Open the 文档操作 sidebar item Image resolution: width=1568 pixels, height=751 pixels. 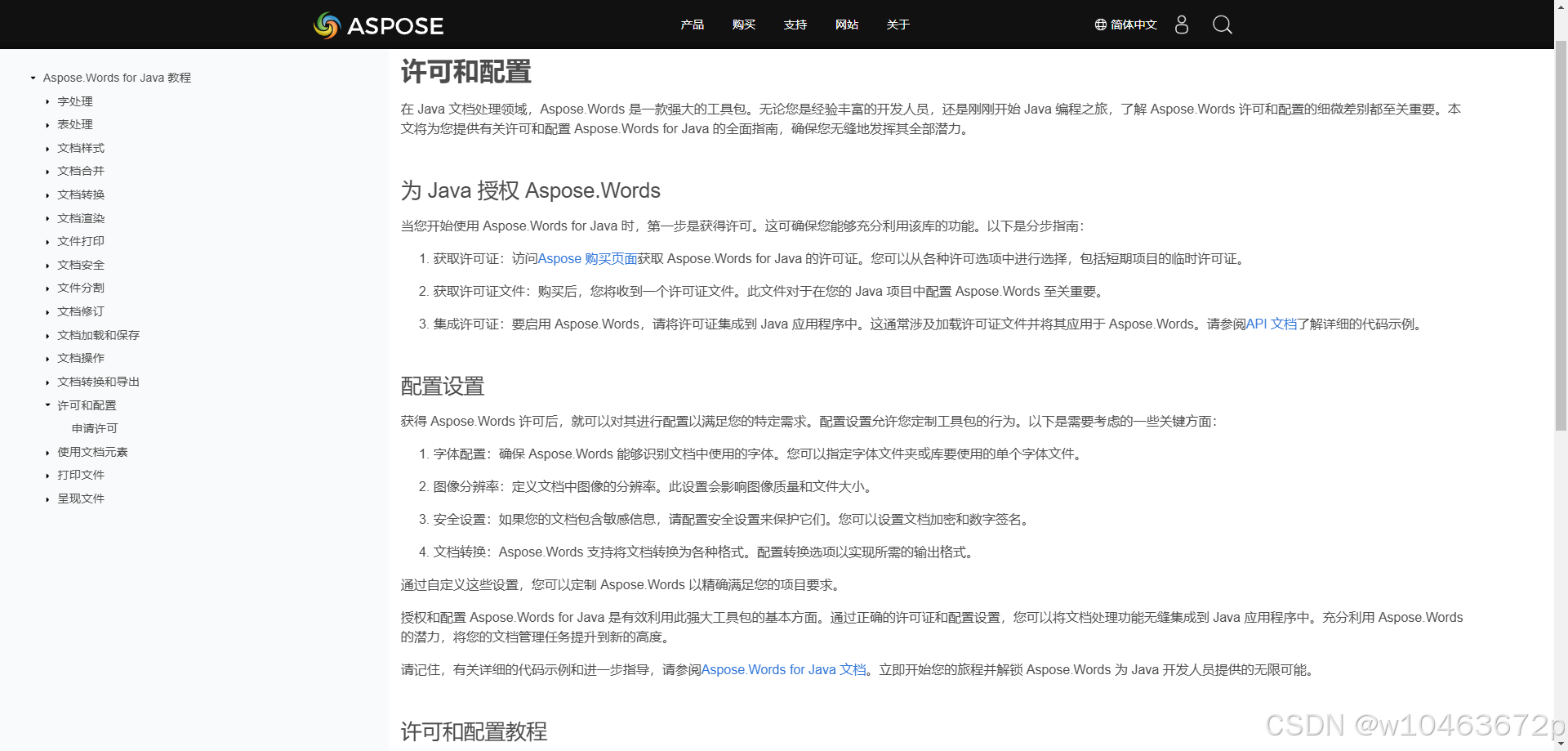pyautogui.click(x=81, y=358)
